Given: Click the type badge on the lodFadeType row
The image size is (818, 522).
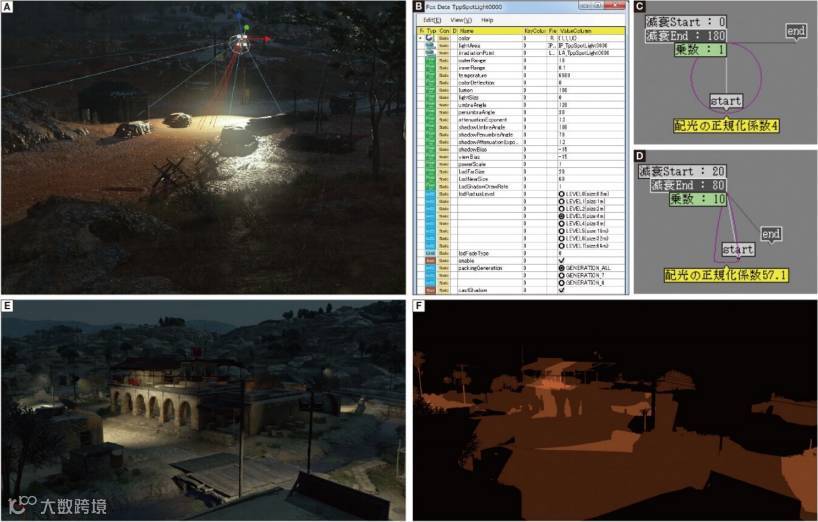Looking at the screenshot, I should (430, 253).
